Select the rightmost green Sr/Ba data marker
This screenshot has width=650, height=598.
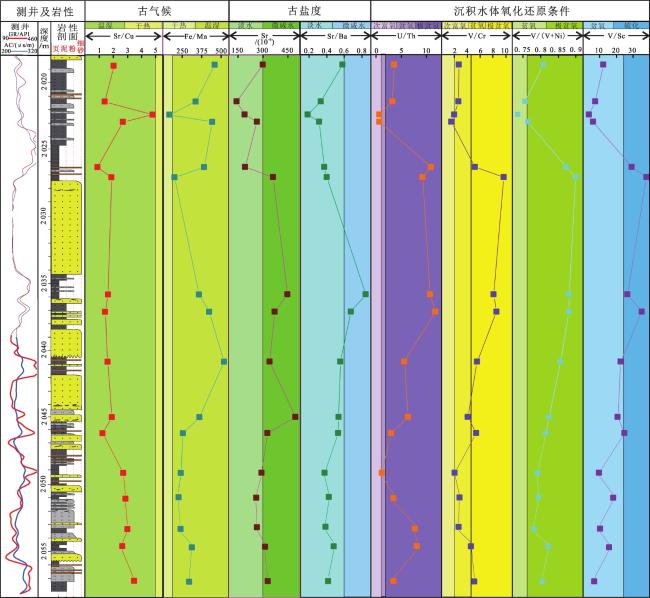(x=365, y=294)
